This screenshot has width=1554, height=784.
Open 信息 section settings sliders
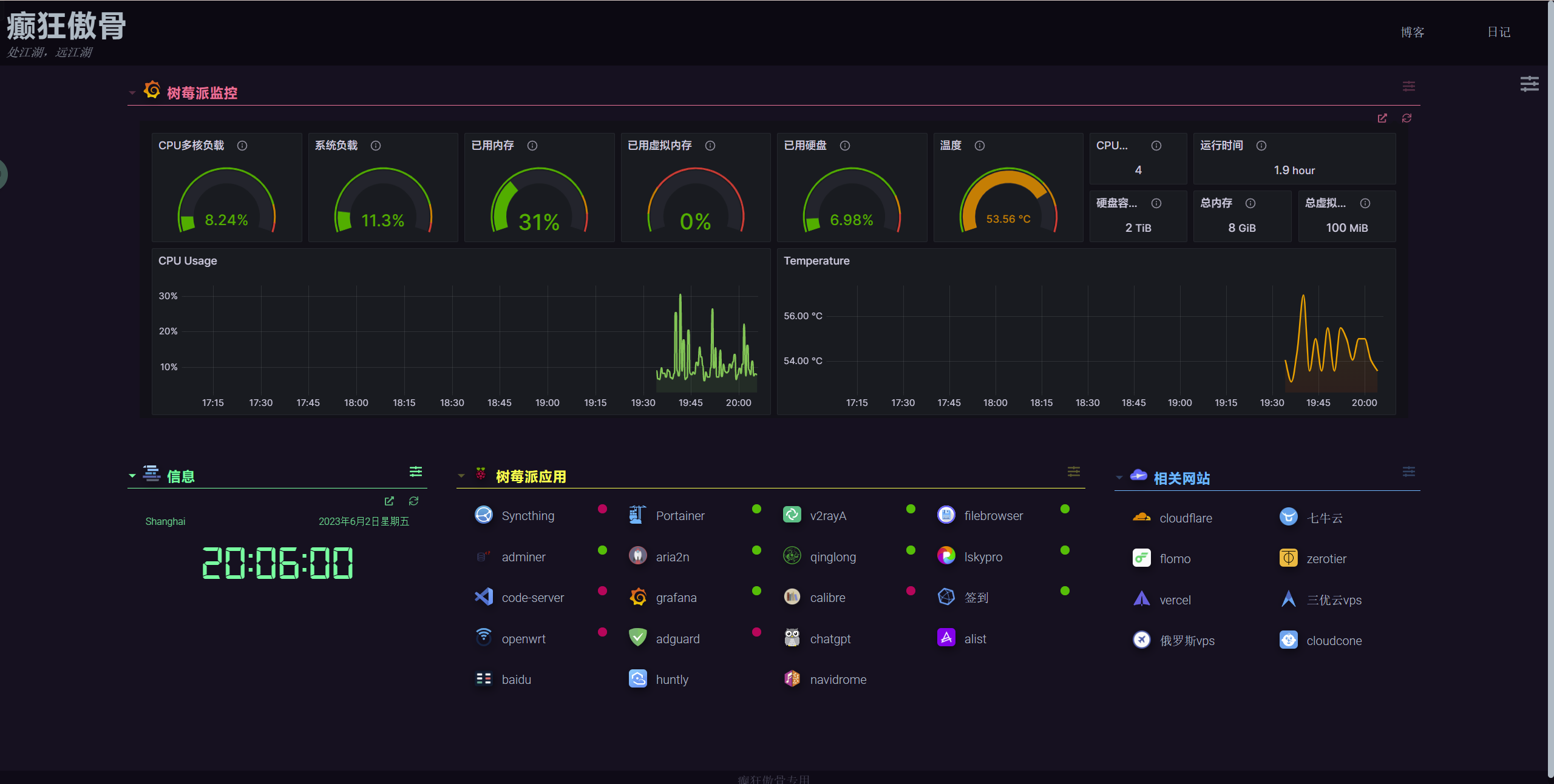[x=416, y=471]
